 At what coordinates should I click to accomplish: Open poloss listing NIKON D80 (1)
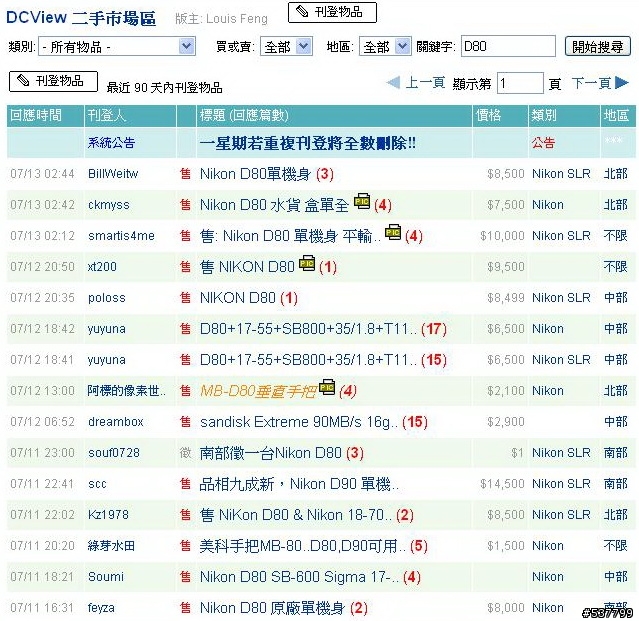[249, 298]
